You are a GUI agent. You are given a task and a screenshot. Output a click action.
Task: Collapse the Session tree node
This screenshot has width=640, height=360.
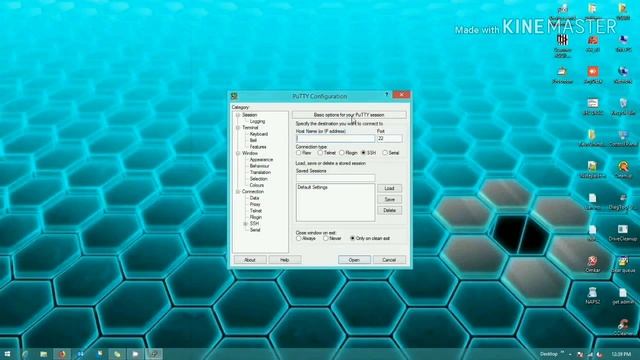click(x=238, y=115)
